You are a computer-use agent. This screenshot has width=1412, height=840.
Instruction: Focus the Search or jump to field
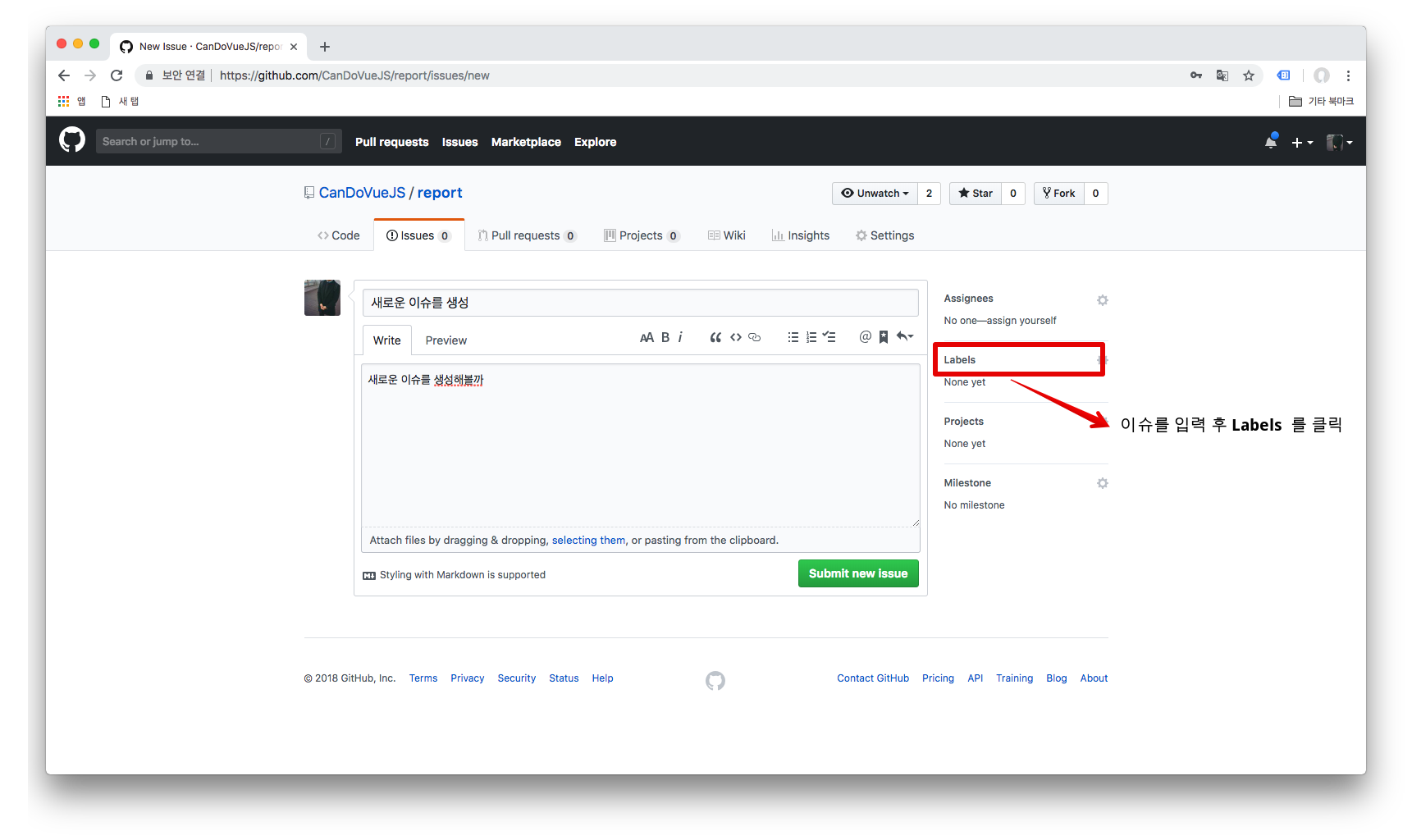coord(218,141)
